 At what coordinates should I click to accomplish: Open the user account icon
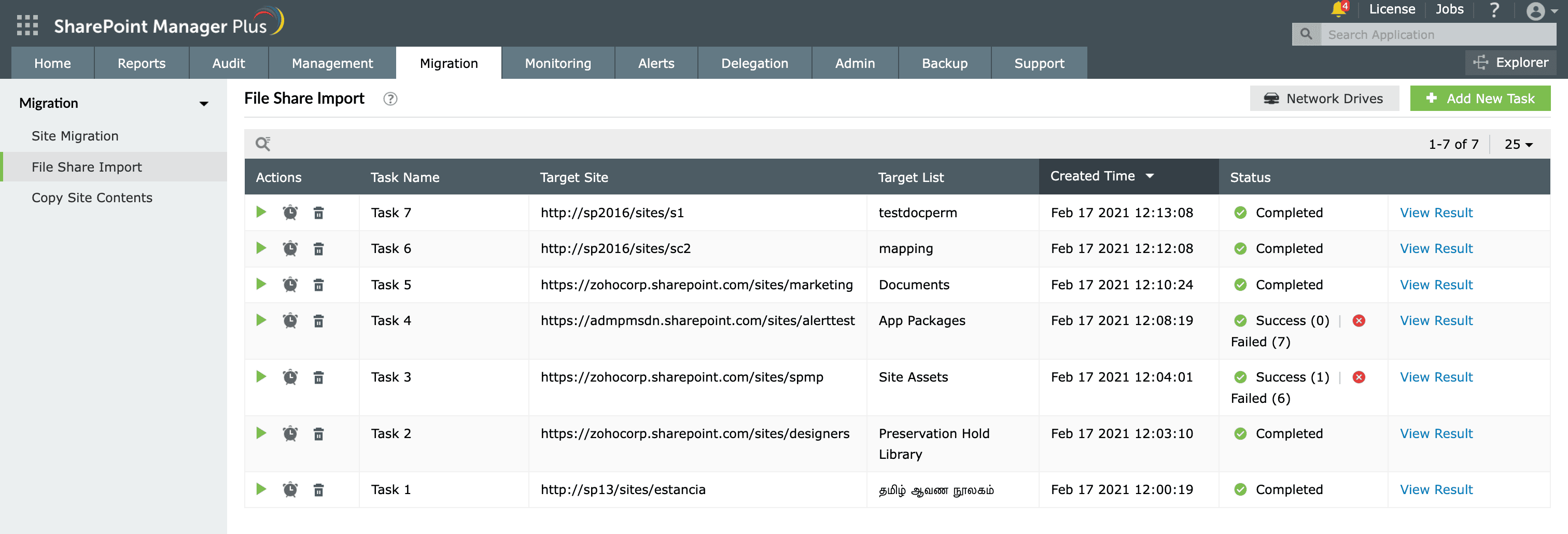click(1536, 11)
